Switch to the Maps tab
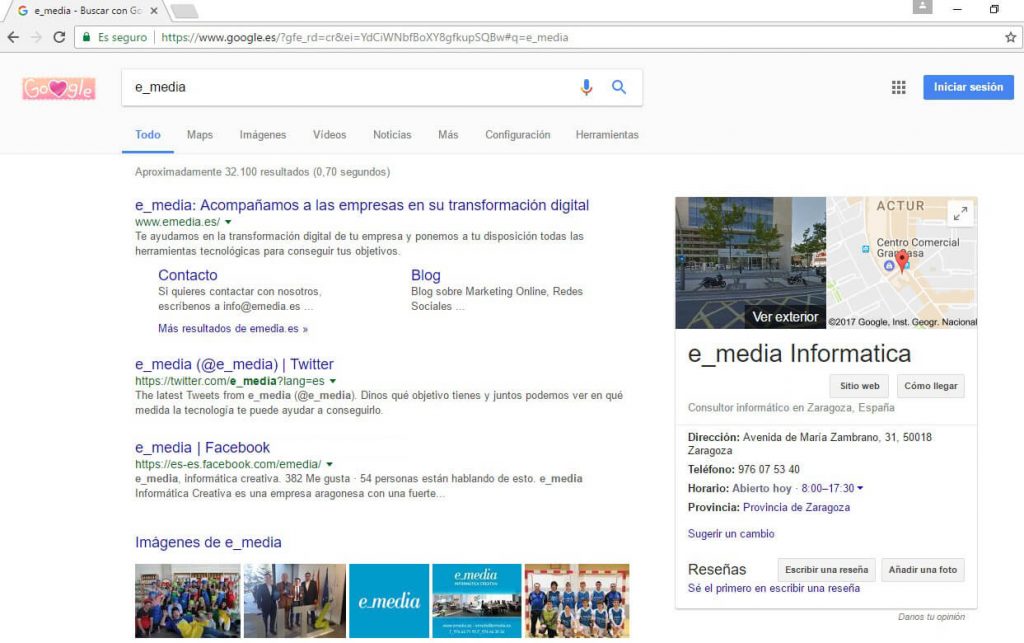Viewport: 1024px width, 643px height. pos(200,134)
